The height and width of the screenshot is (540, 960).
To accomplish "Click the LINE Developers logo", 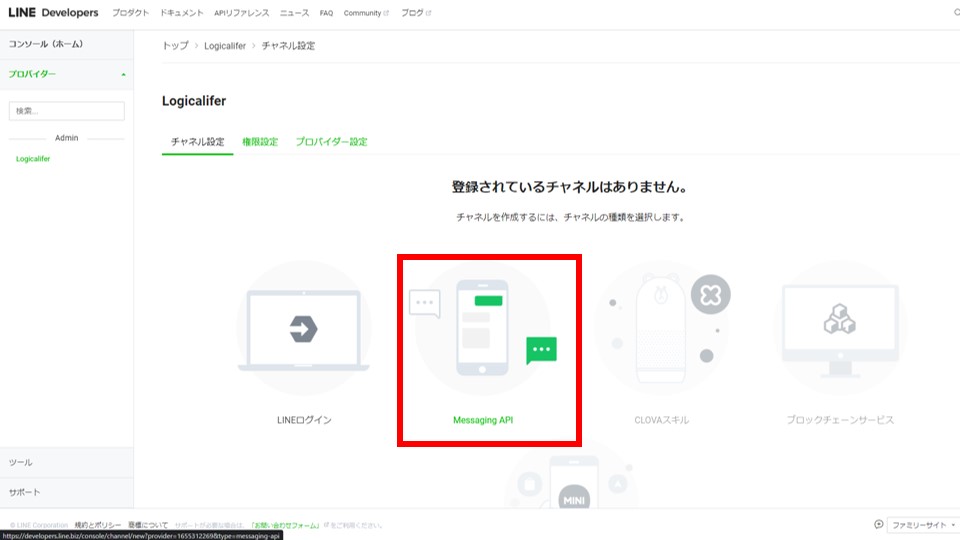I will (54, 13).
